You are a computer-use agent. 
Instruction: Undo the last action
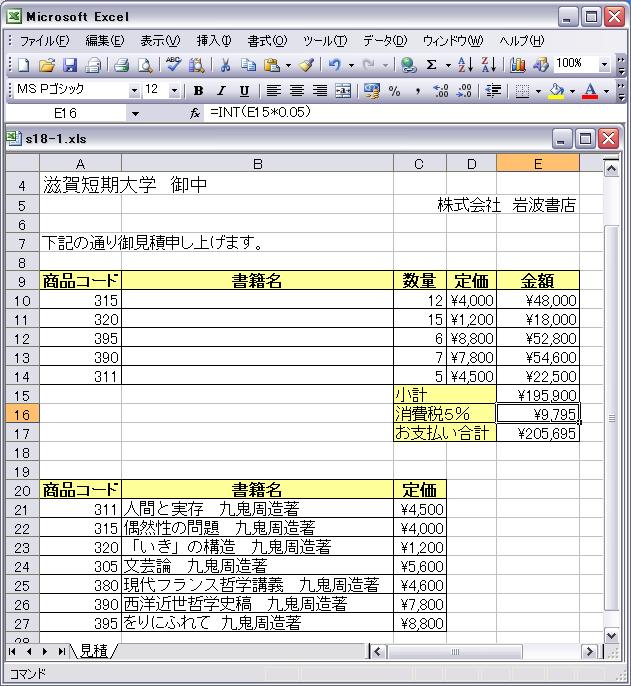coord(335,66)
